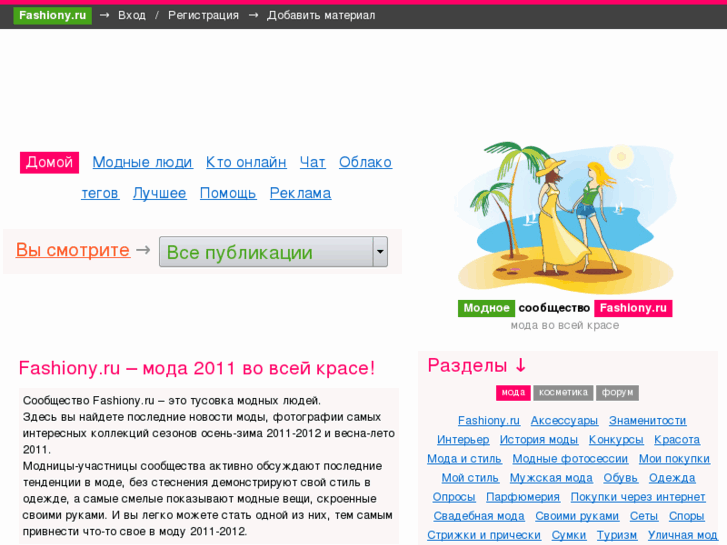Viewport: 727px width, 545px height.
Task: Click the down arrow beside Разделы
Action: [521, 365]
